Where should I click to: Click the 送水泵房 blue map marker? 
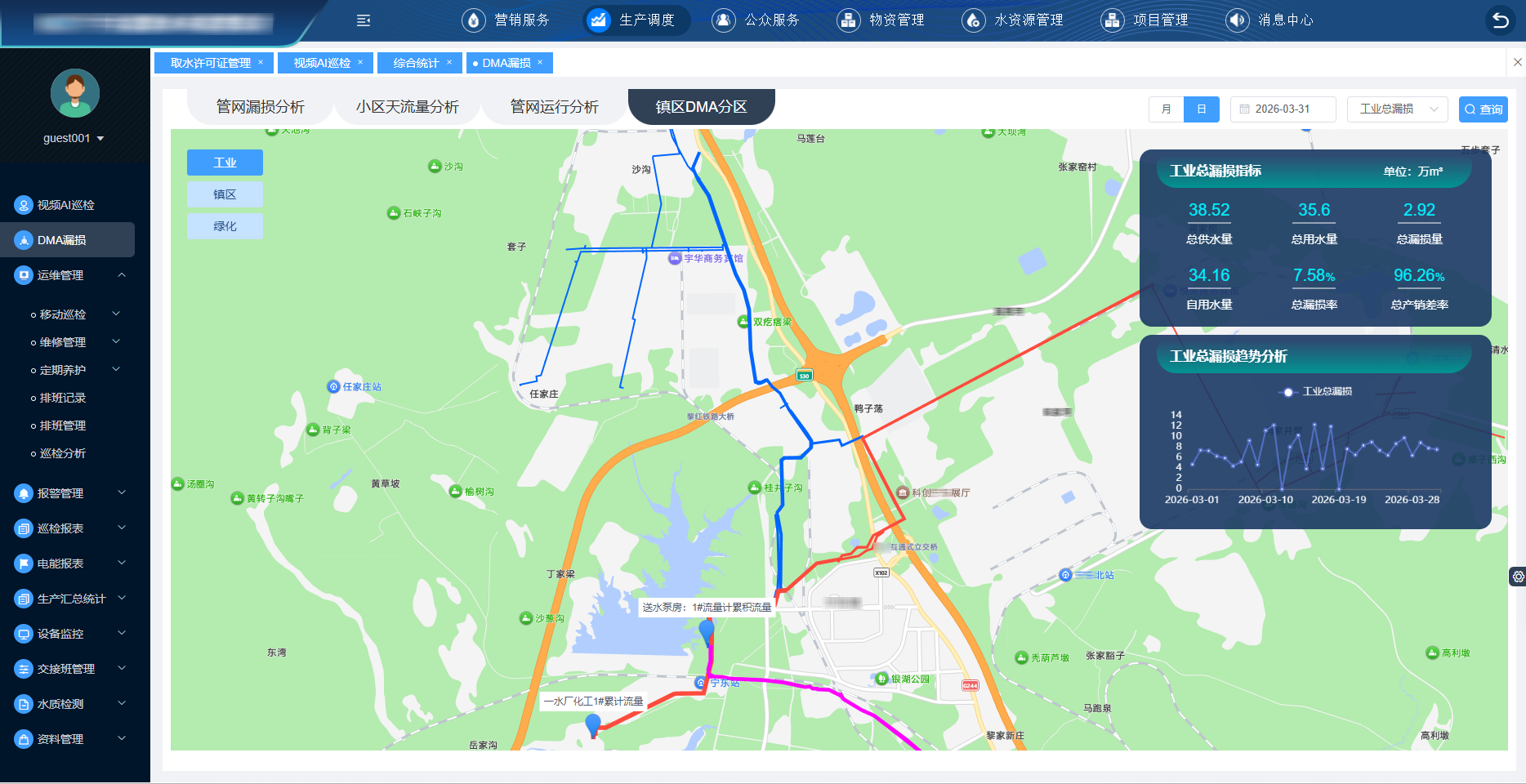(707, 631)
